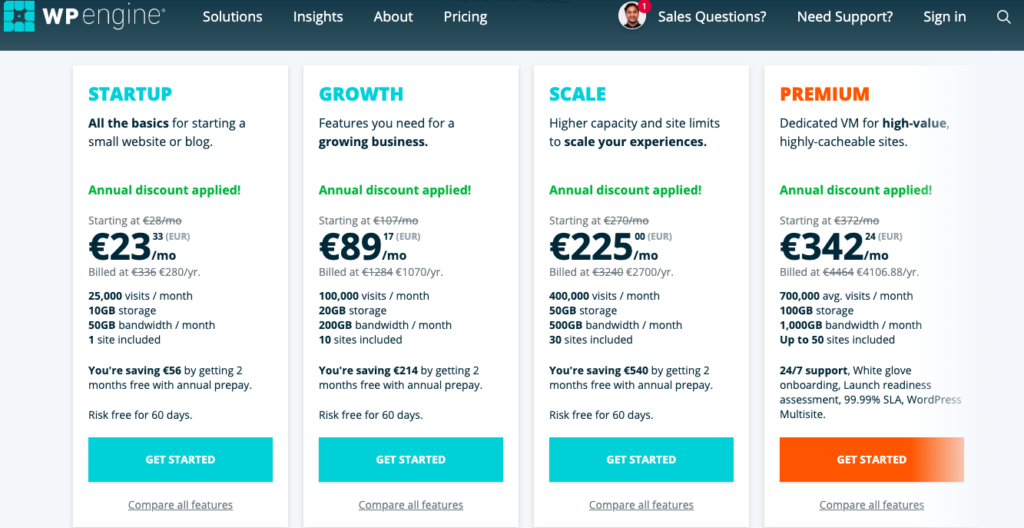Compare all features under Scale plan
Image resolution: width=1024 pixels, height=528 pixels.
click(641, 504)
